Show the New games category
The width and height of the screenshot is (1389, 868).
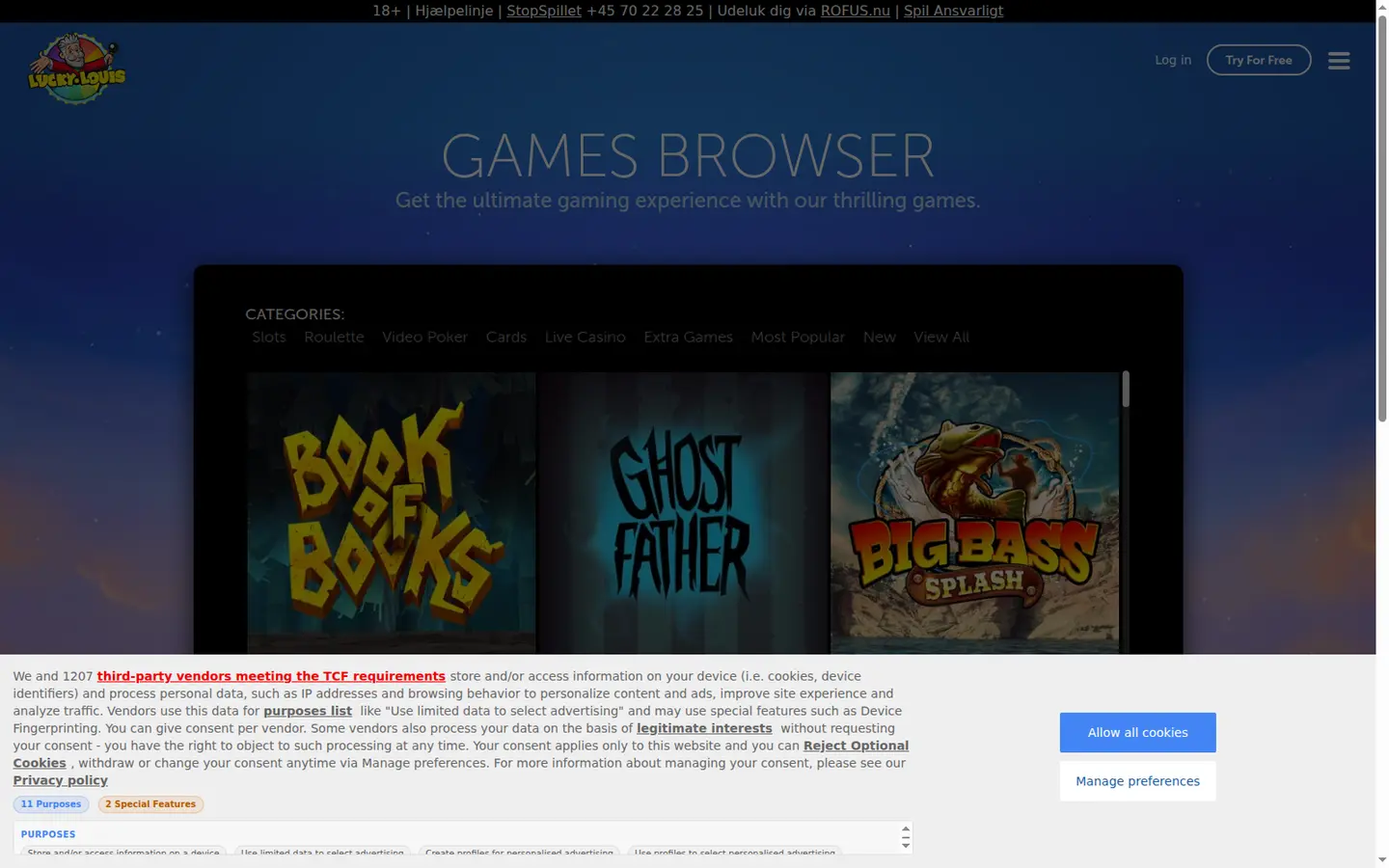880,338
